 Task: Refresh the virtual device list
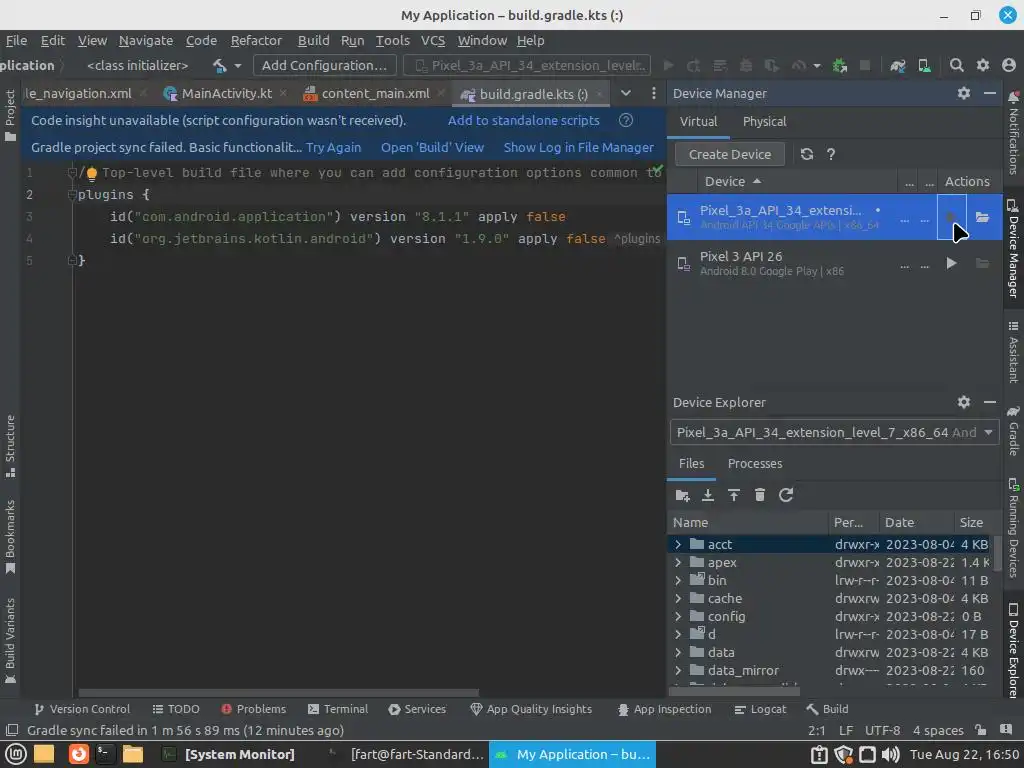tap(807, 154)
